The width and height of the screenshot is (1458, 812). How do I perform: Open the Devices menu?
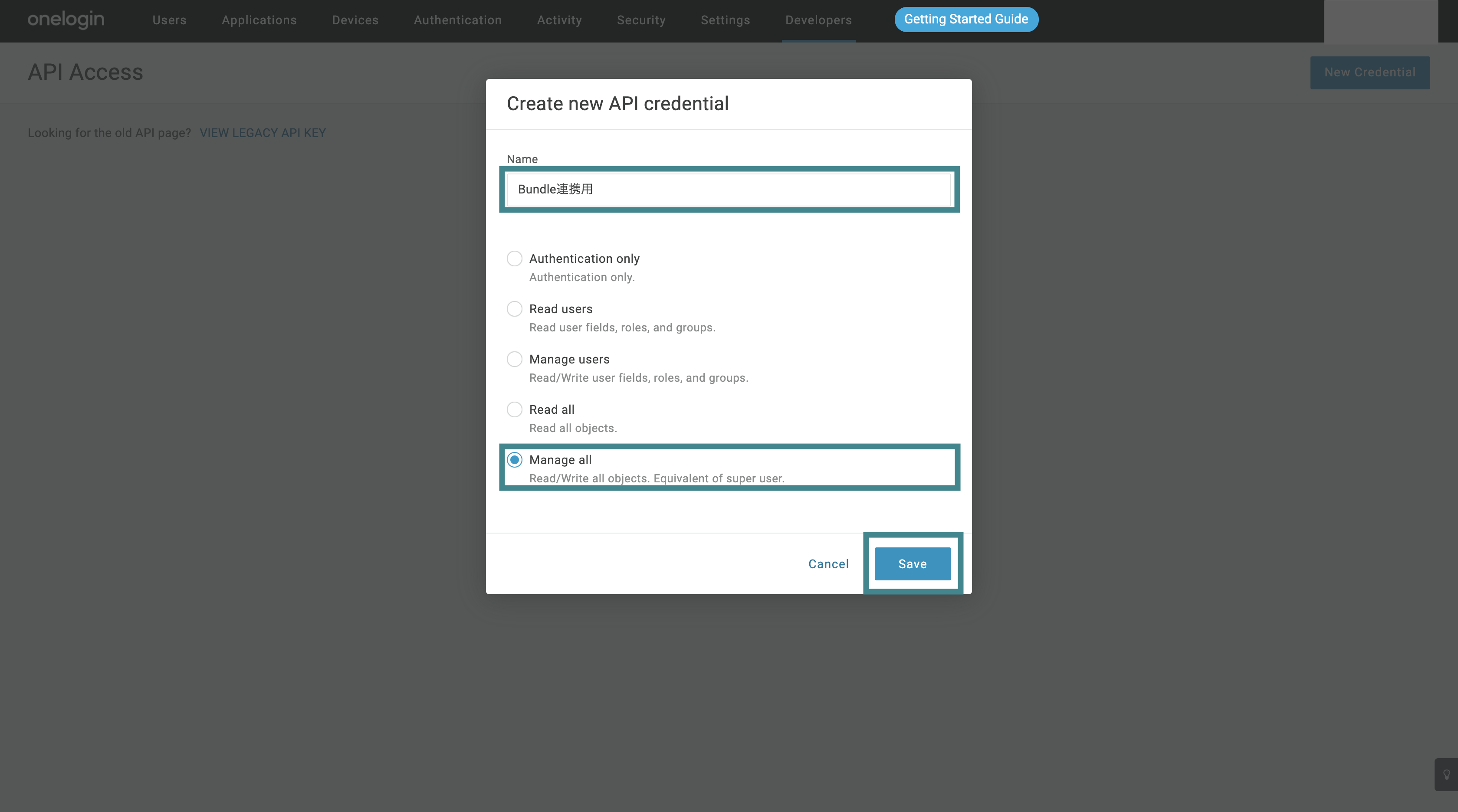pyautogui.click(x=355, y=20)
